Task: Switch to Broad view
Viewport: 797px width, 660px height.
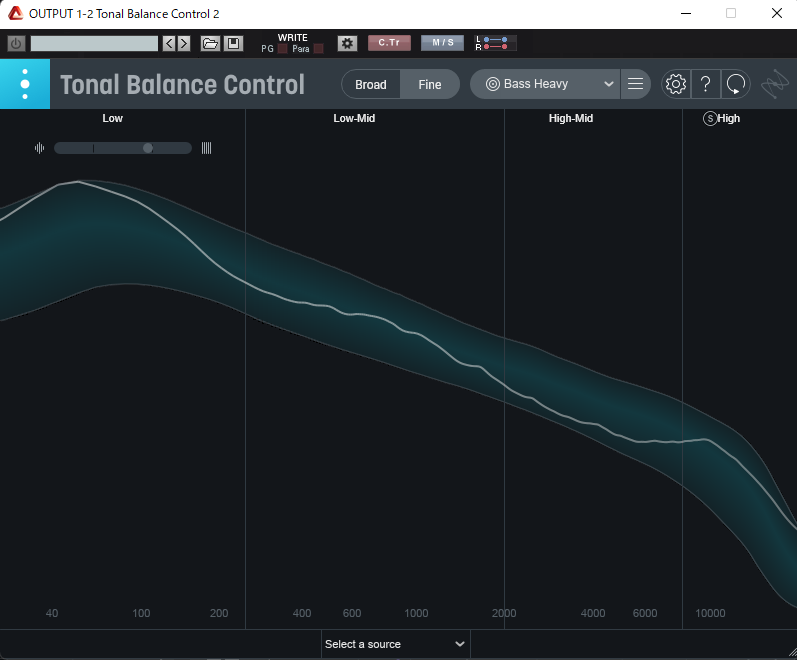Action: click(x=371, y=84)
